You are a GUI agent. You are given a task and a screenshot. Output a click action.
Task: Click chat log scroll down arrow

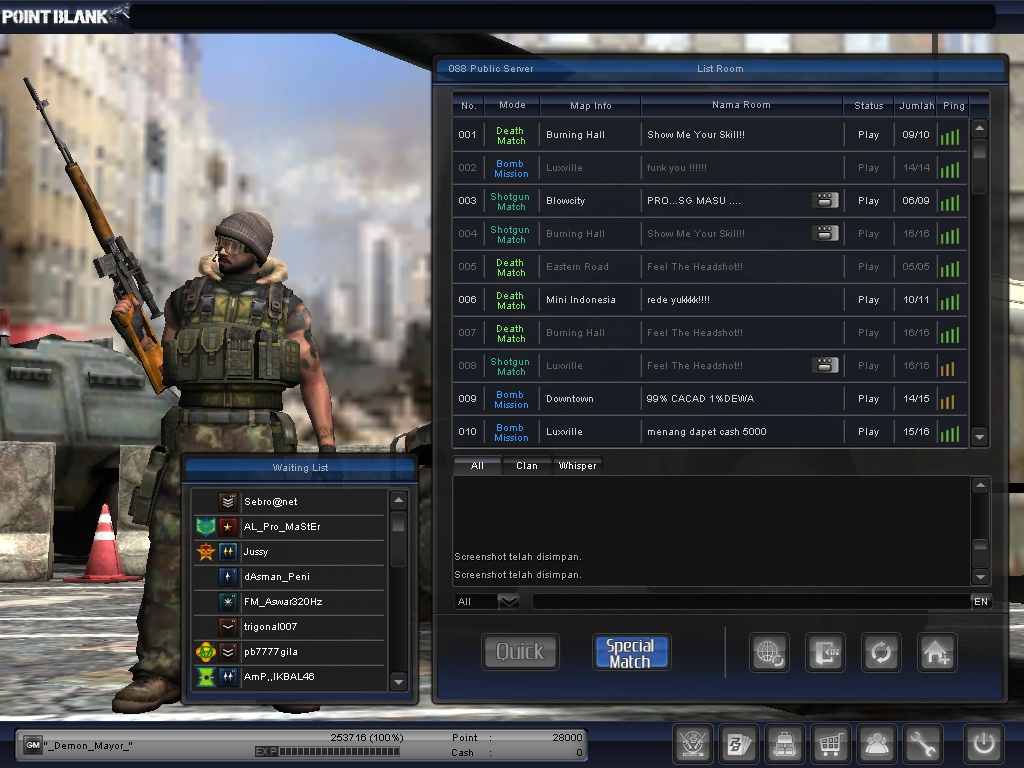point(980,576)
